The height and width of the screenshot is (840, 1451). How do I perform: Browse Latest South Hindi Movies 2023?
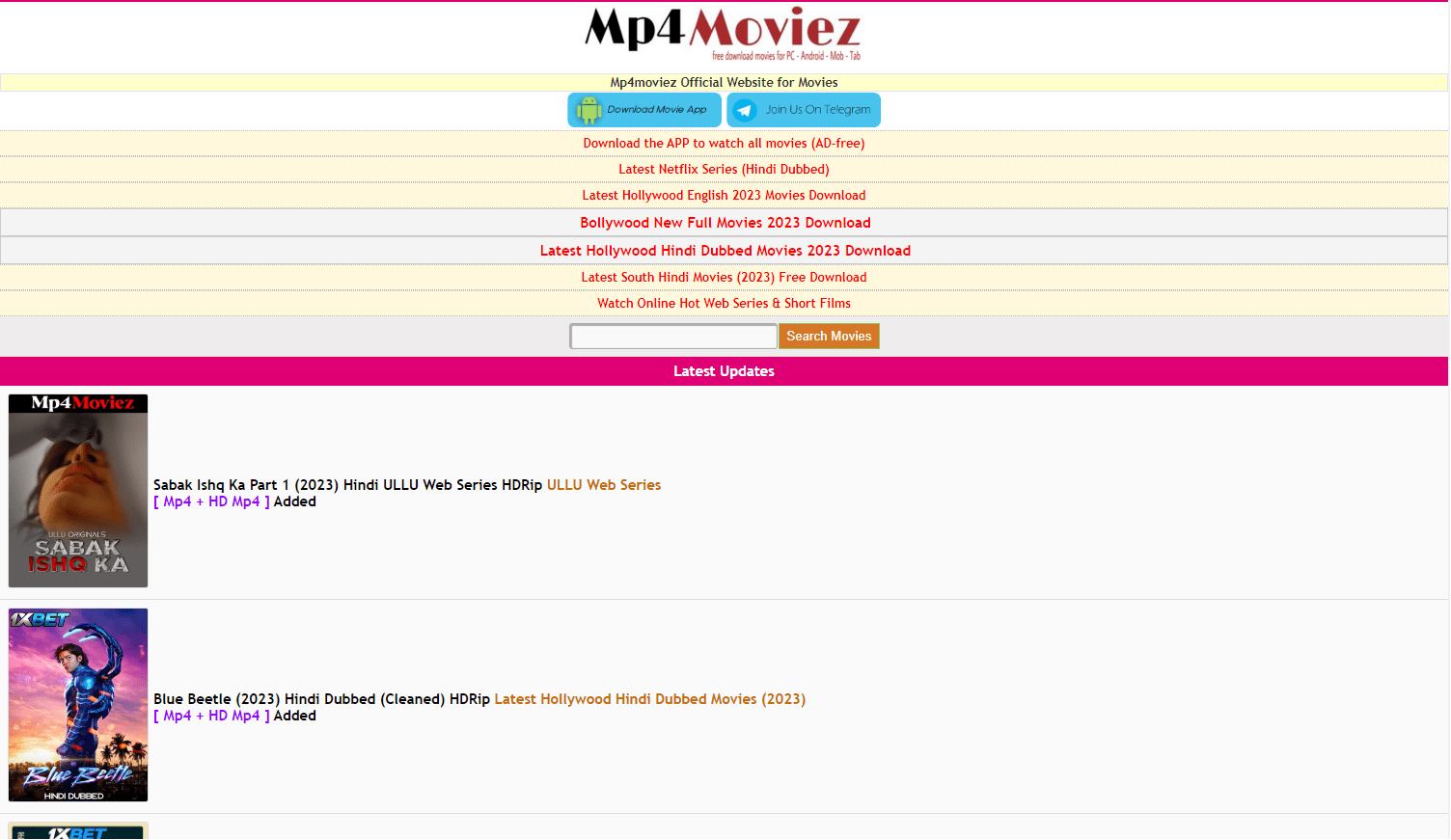point(724,278)
